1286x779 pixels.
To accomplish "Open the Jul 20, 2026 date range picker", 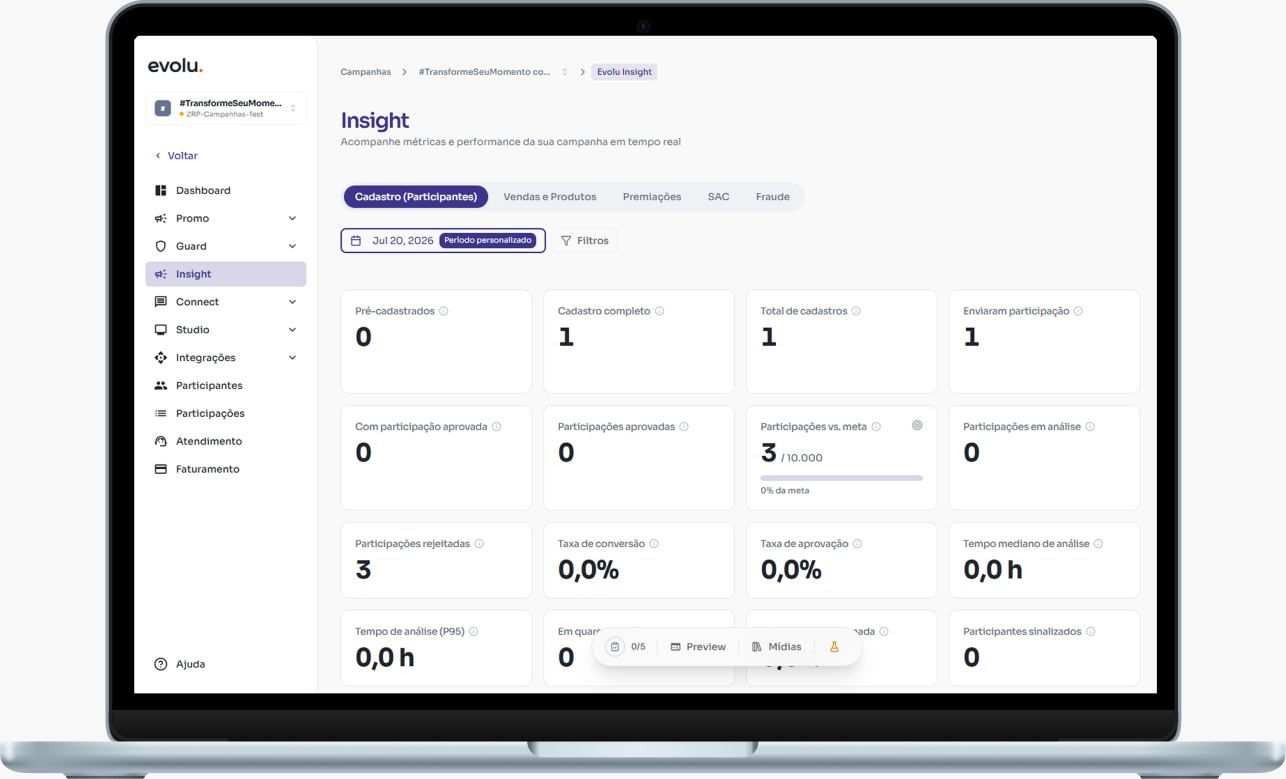I will tap(443, 241).
